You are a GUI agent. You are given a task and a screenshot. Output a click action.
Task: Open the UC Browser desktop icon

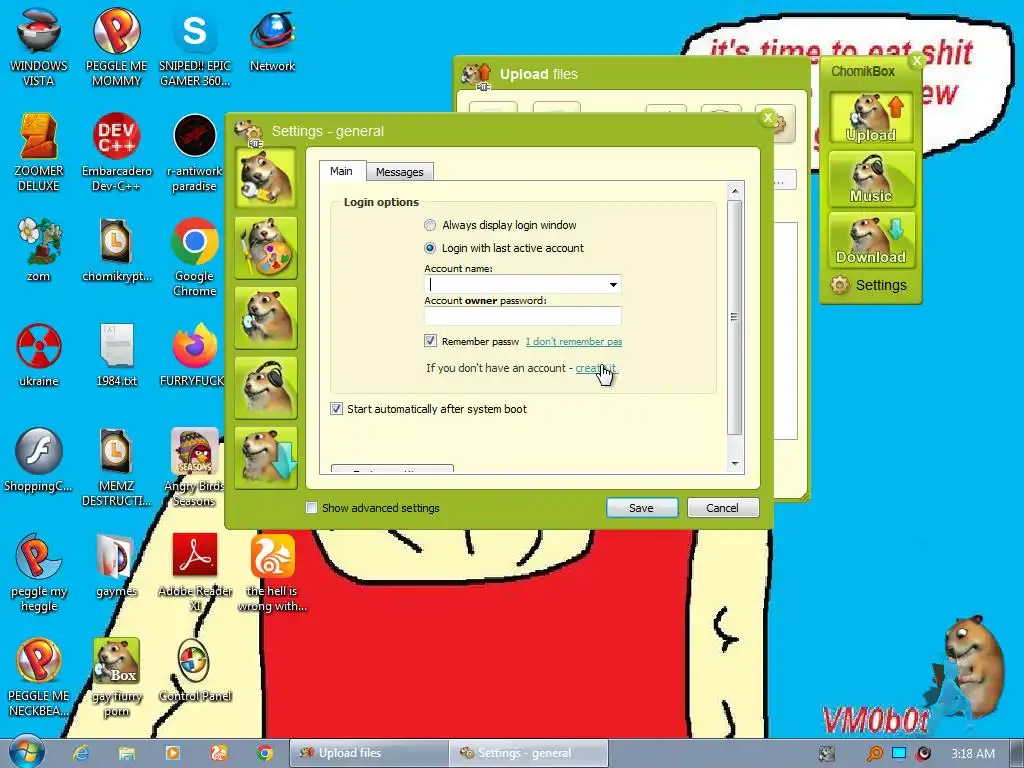click(272, 573)
